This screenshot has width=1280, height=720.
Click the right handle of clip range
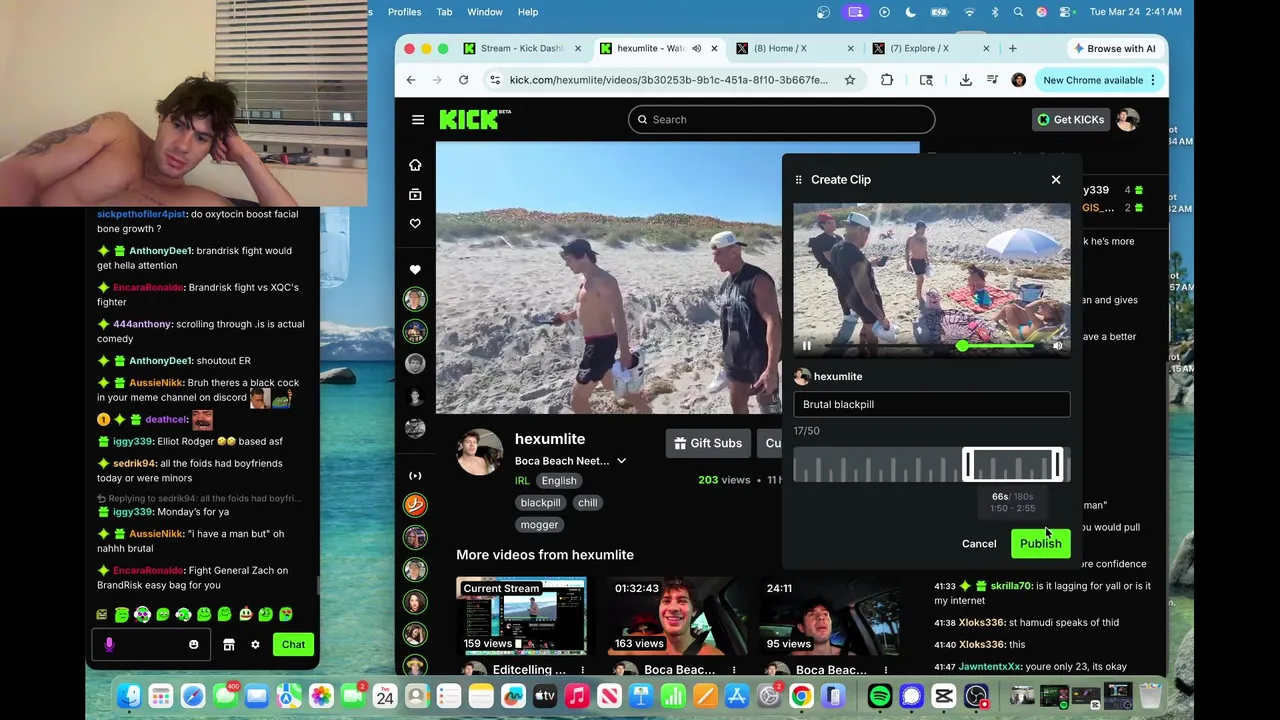pos(1058,465)
